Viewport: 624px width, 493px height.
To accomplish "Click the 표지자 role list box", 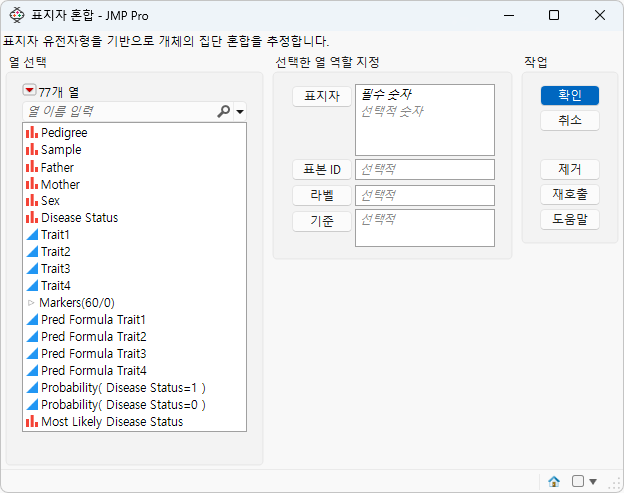I will [x=425, y=120].
